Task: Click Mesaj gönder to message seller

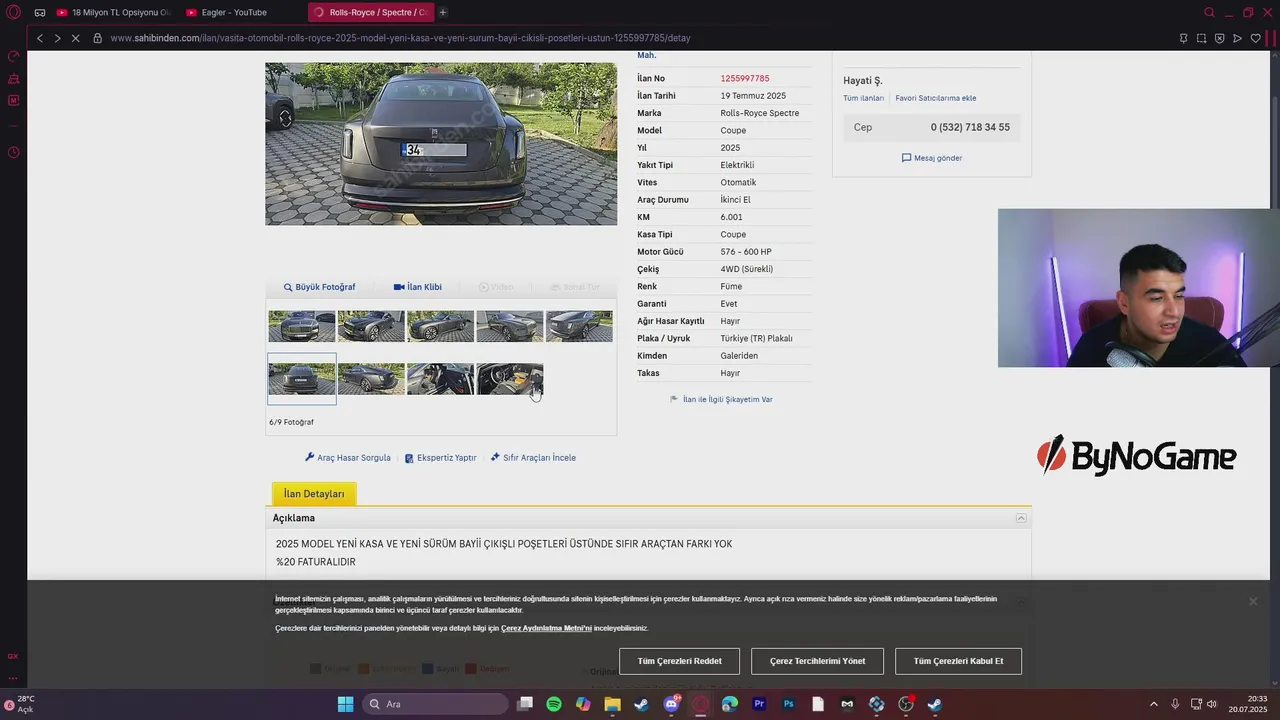Action: 932,158
